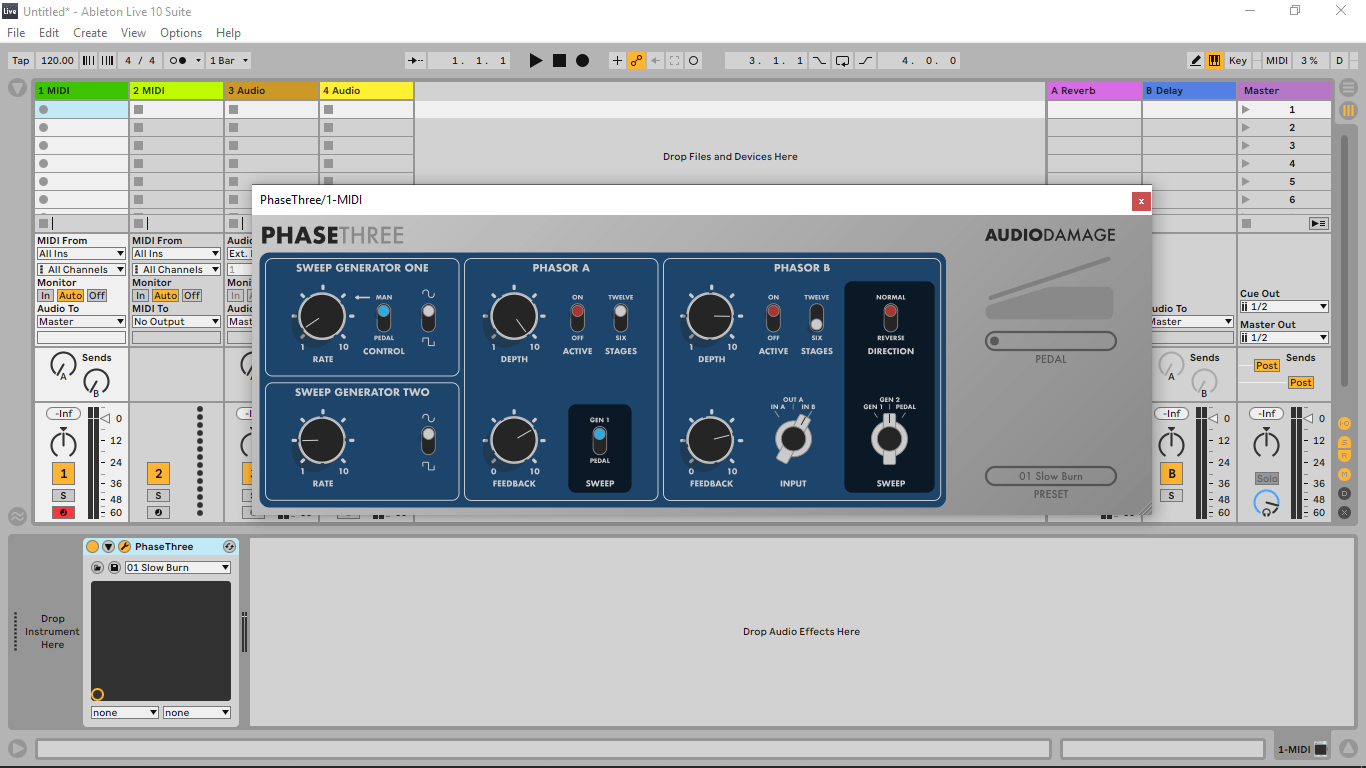Viewport: 1366px width, 768px height.
Task: Open the Master Out dropdown
Action: coord(1284,338)
